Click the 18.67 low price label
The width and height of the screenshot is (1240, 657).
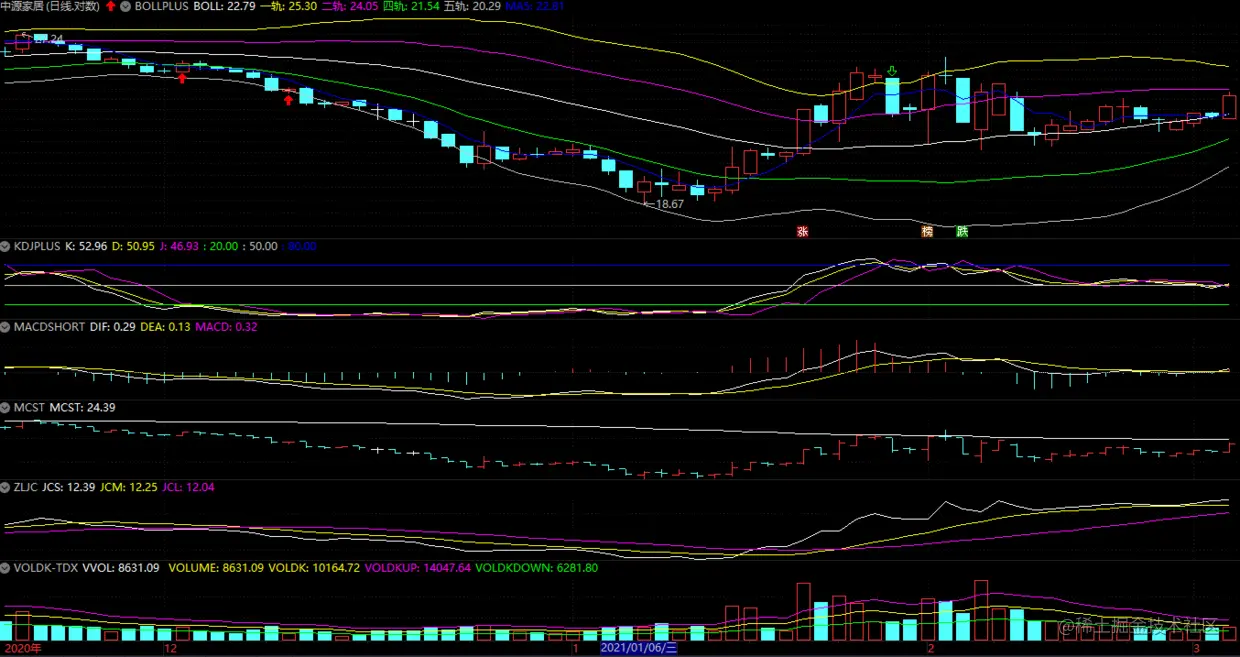tap(669, 204)
